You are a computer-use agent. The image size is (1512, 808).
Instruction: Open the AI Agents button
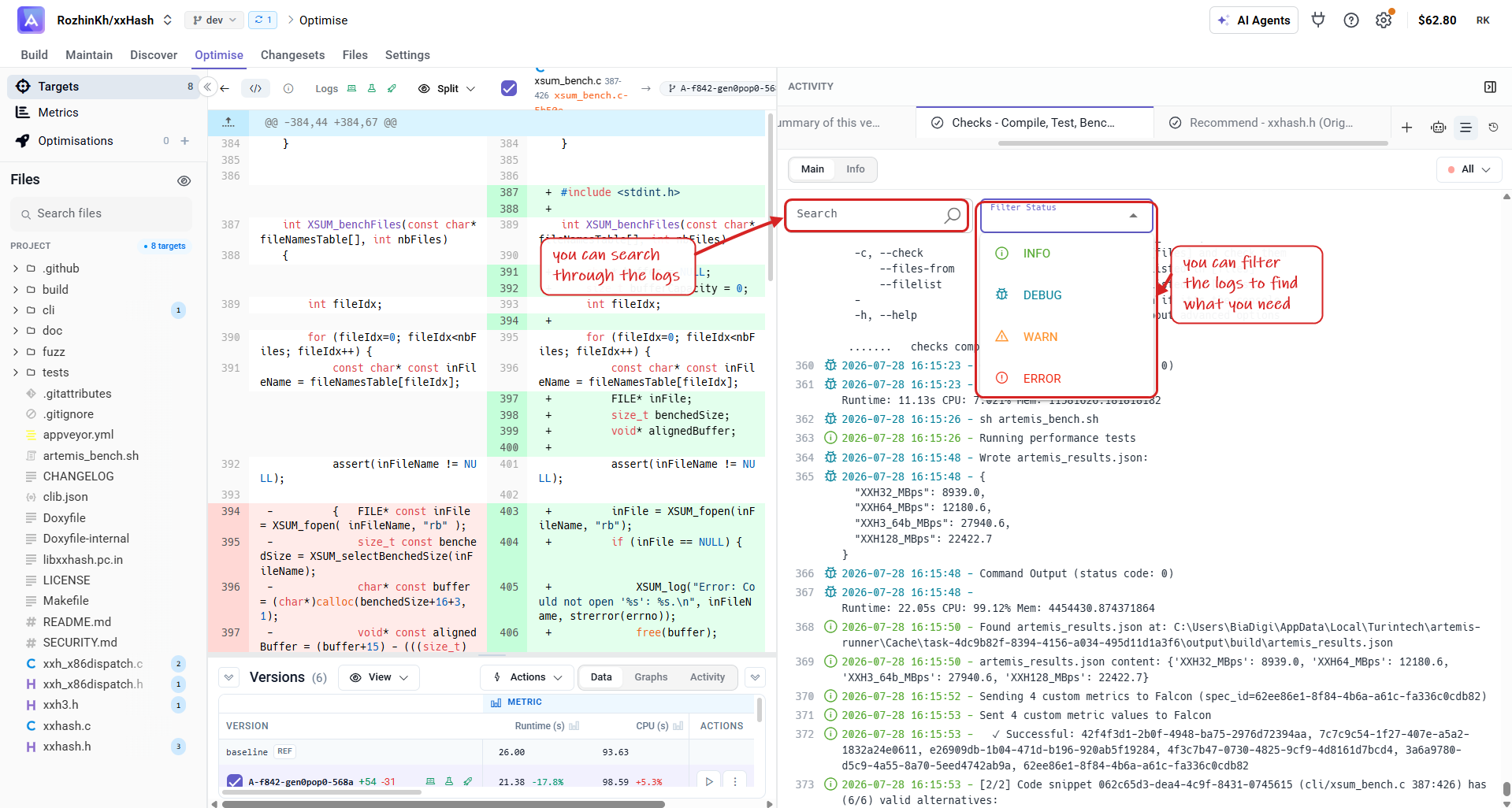tap(1254, 20)
